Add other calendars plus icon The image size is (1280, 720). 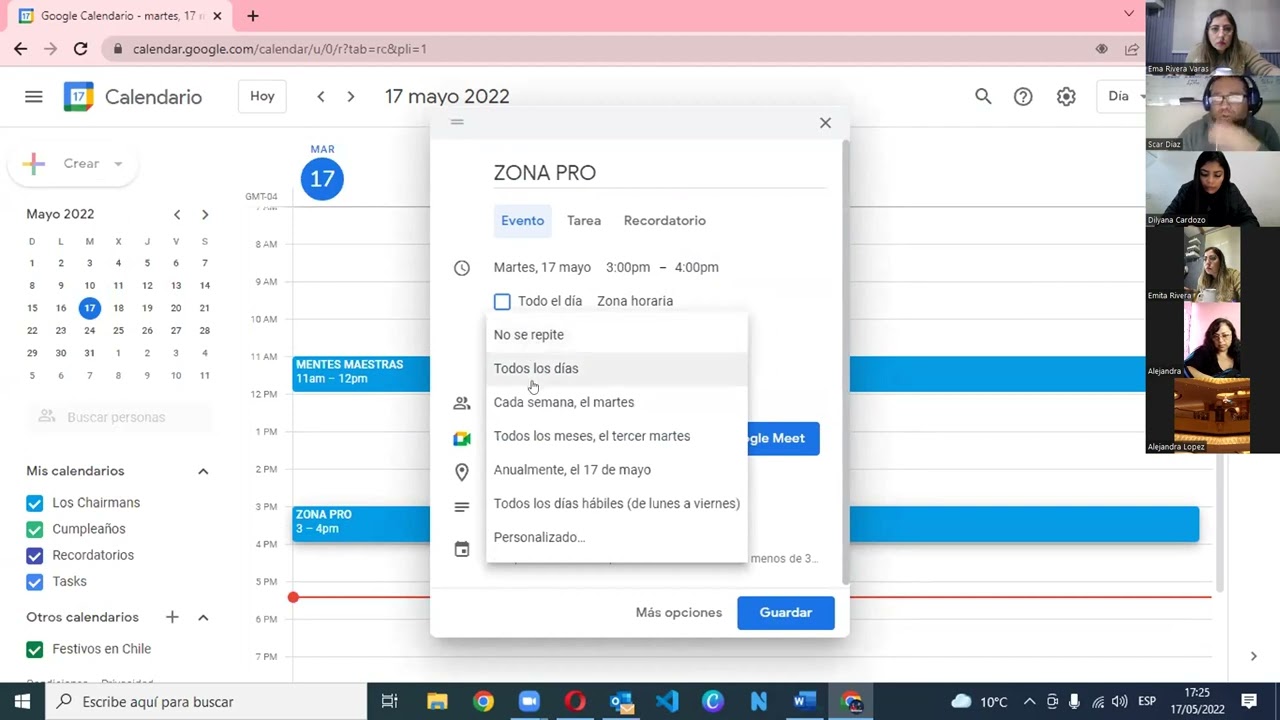pos(172,617)
